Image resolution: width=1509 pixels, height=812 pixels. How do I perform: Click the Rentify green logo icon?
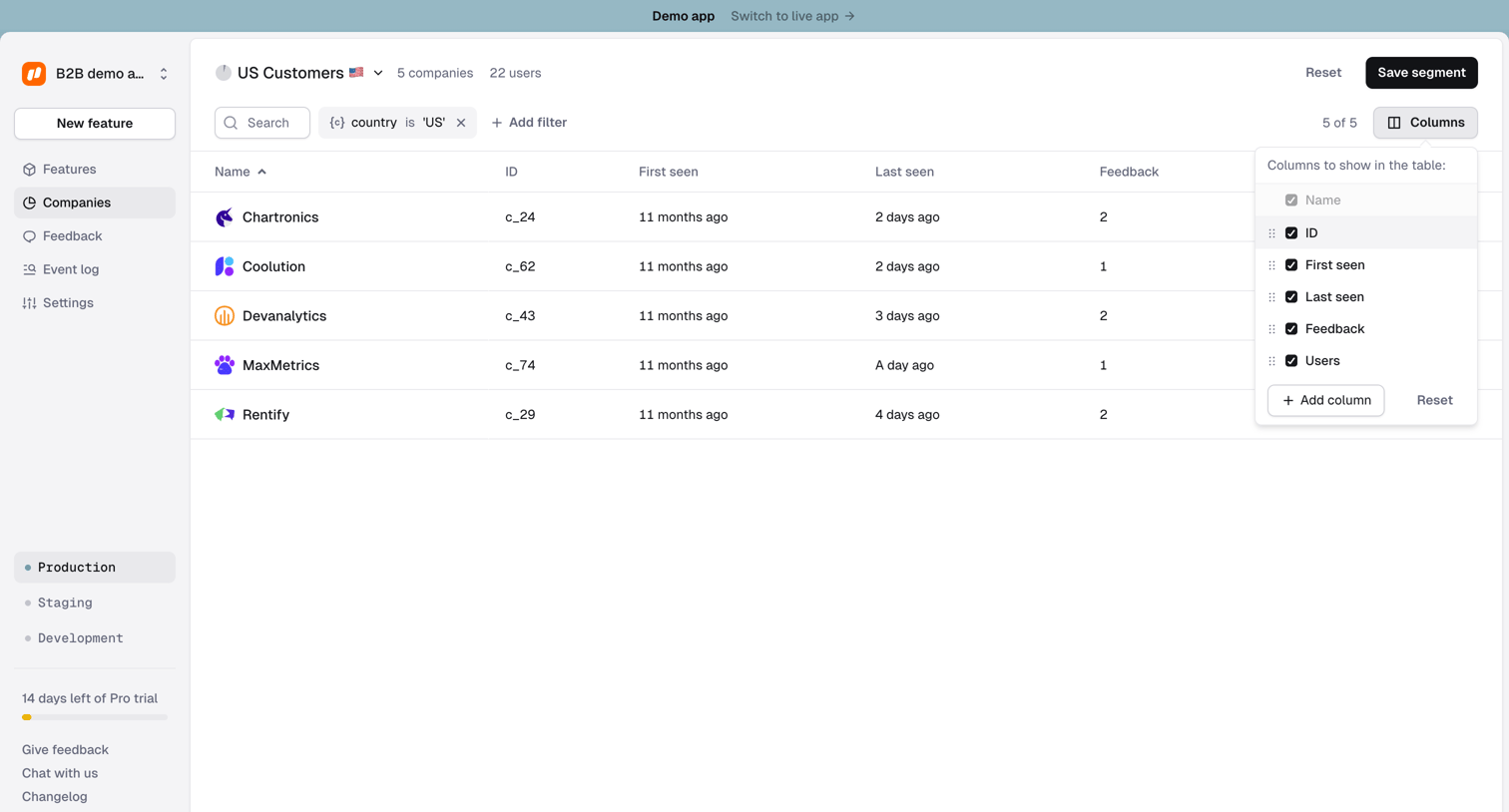point(225,415)
